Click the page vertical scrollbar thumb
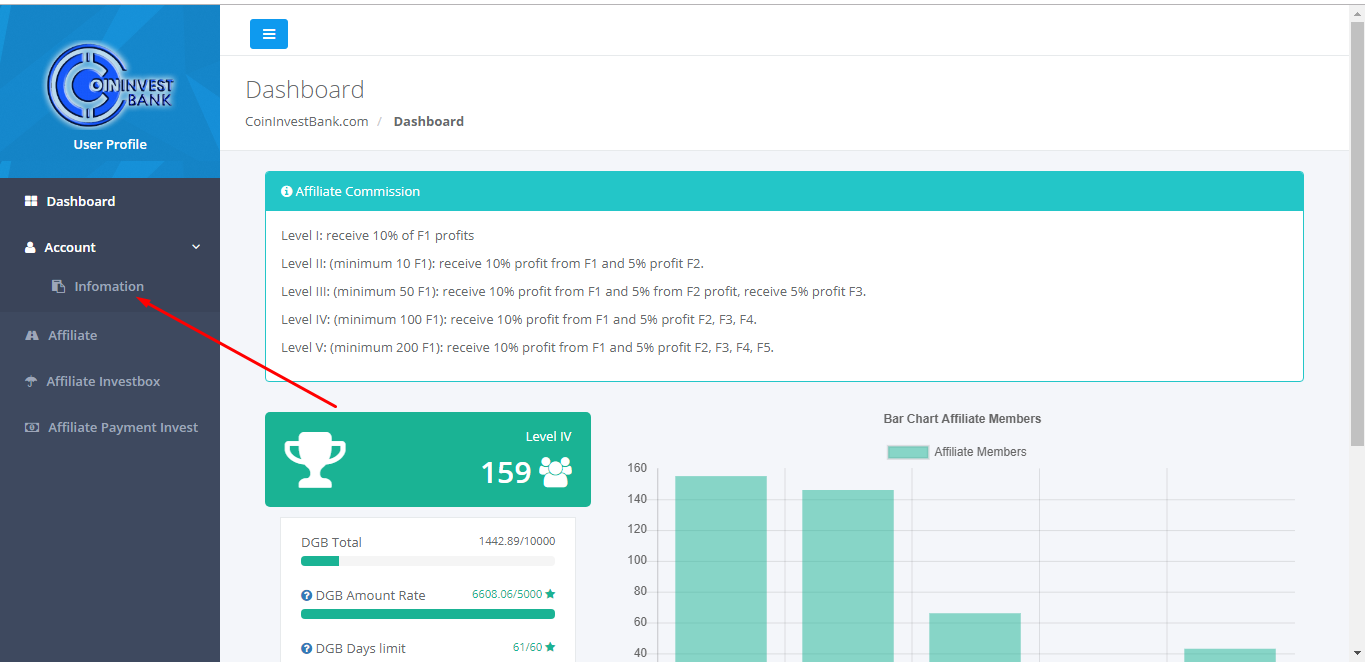 [1357, 232]
